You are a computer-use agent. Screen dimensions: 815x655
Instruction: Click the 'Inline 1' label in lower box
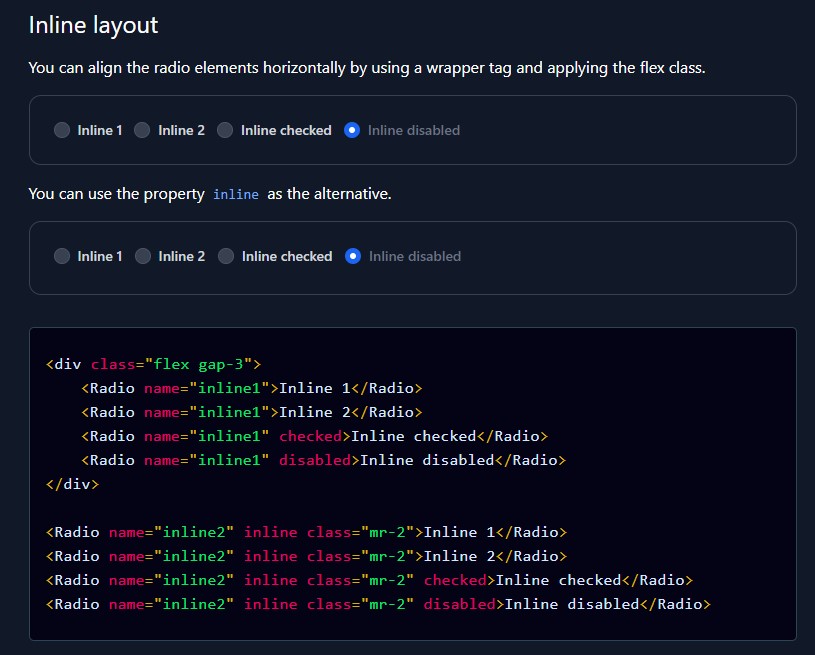100,257
